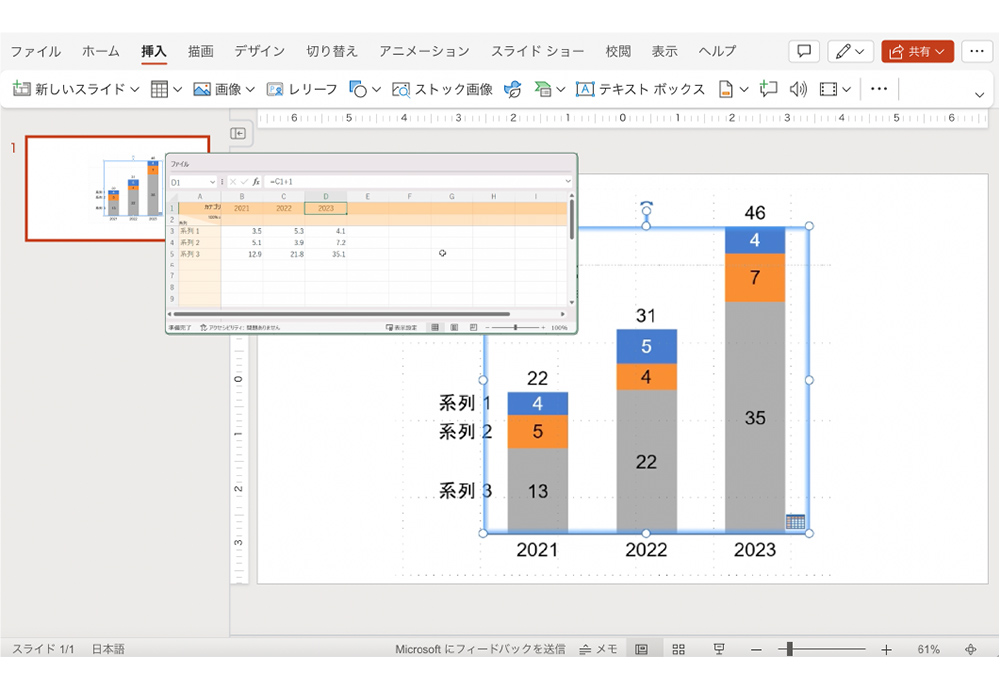The width and height of the screenshot is (1000, 690).
Task: Click the D1 name box in the data sheet
Action: 193,182
